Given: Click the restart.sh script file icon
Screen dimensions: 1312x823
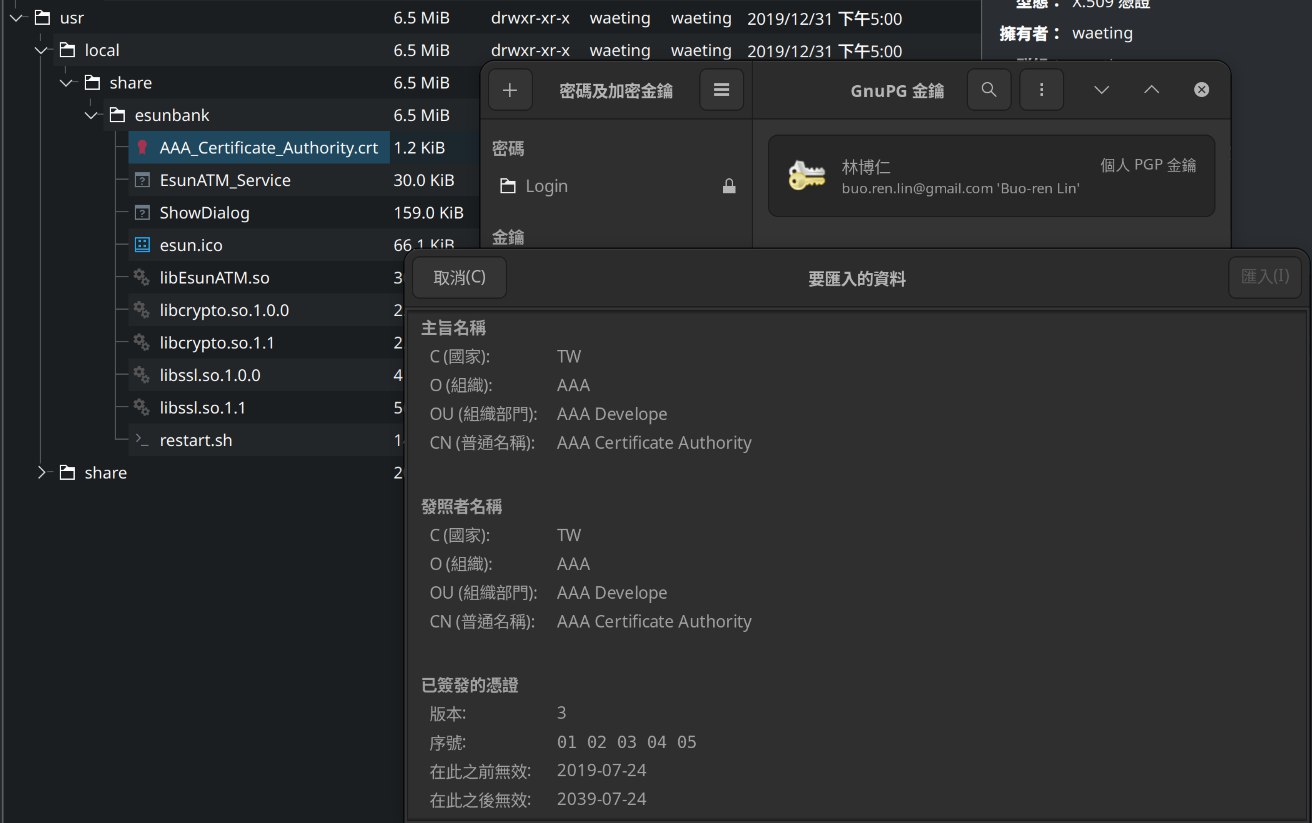Looking at the screenshot, I should [142, 440].
